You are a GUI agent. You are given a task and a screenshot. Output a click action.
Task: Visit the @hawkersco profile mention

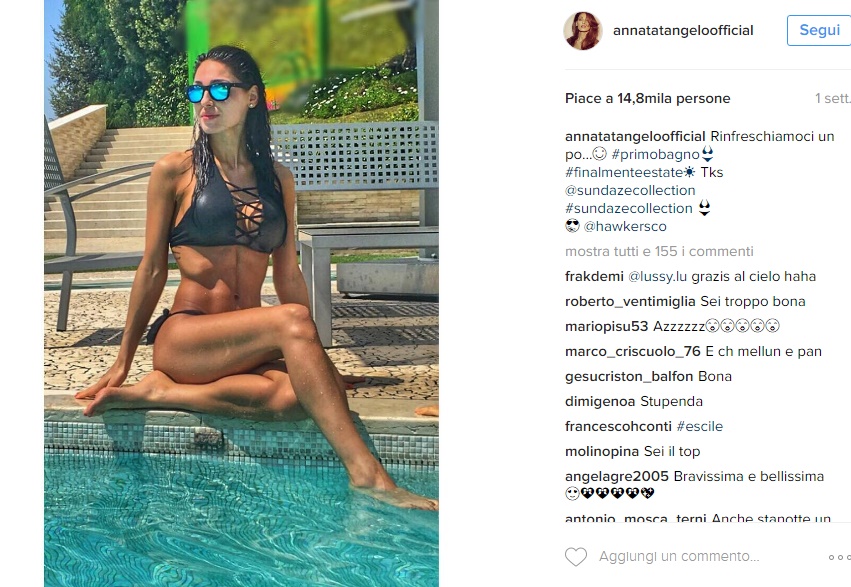[625, 226]
